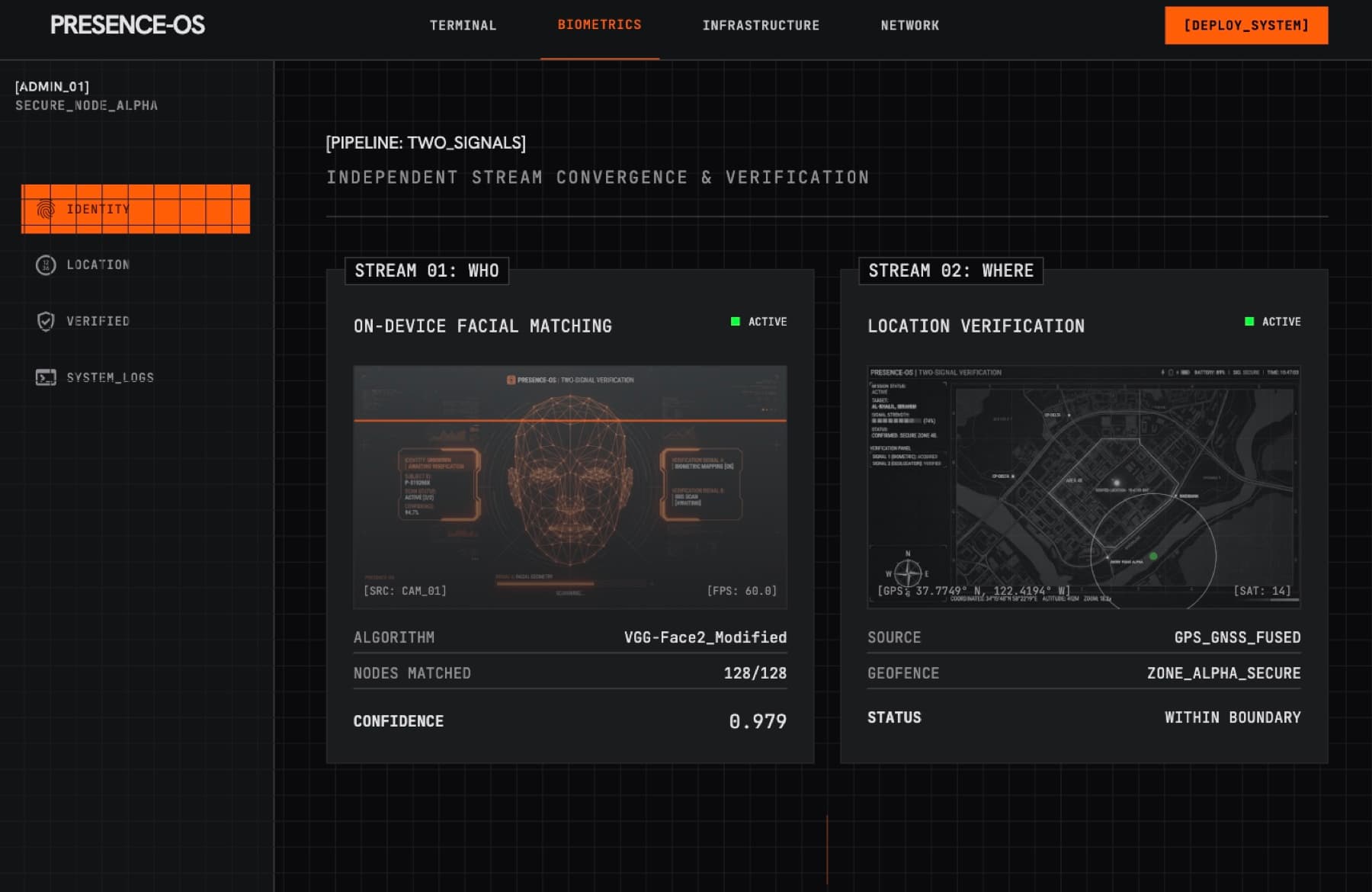The height and width of the screenshot is (892, 1372).
Task: Click the Stream 01: WHO label
Action: [x=427, y=271]
